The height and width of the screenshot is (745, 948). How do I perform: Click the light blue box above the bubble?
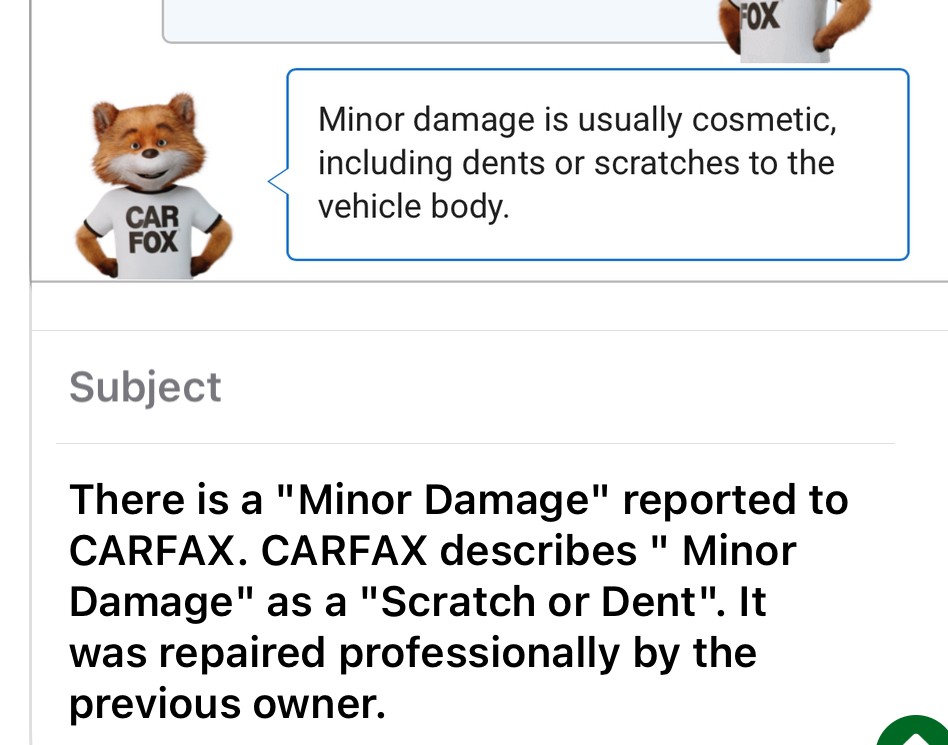[x=441, y=21]
